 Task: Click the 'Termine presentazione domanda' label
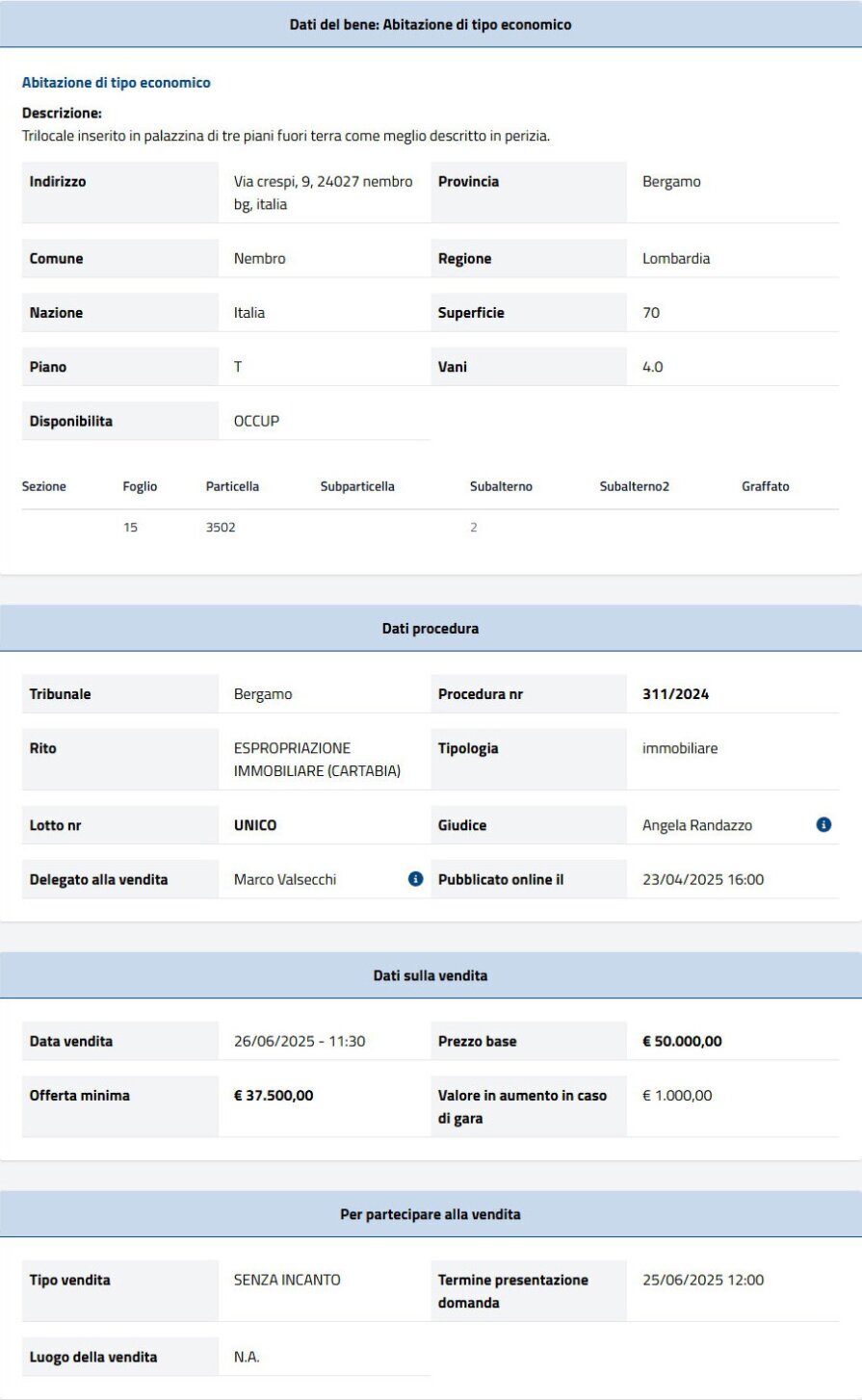(513, 1291)
